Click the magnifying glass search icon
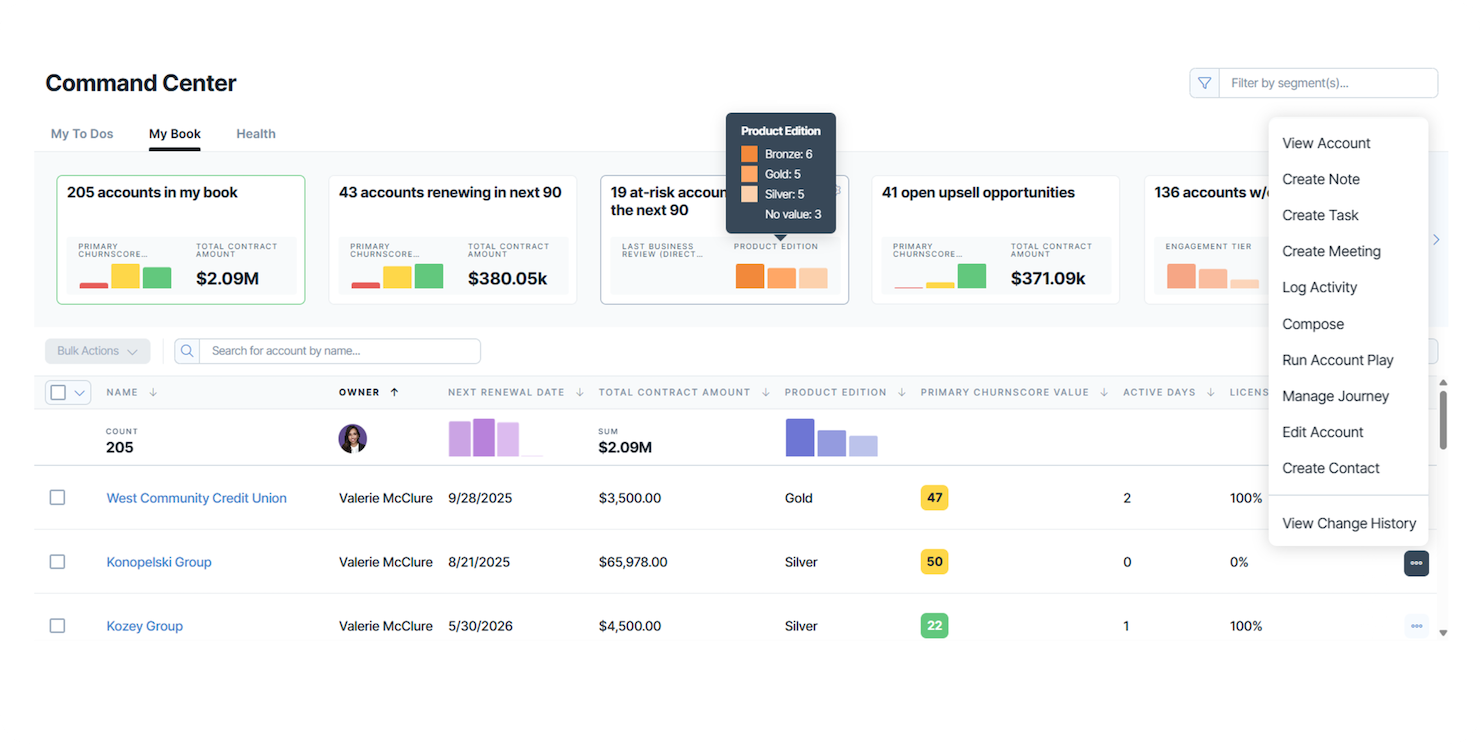 coord(187,351)
